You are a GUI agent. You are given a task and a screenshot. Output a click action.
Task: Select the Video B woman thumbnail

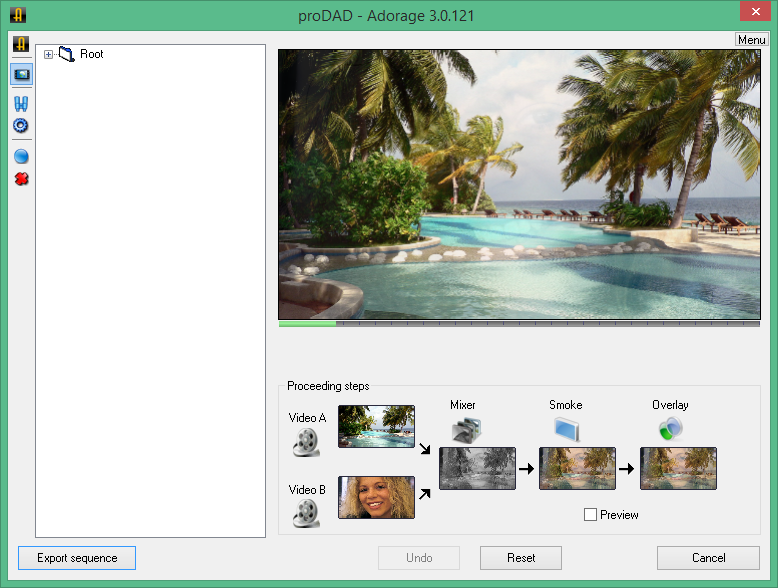[x=376, y=497]
